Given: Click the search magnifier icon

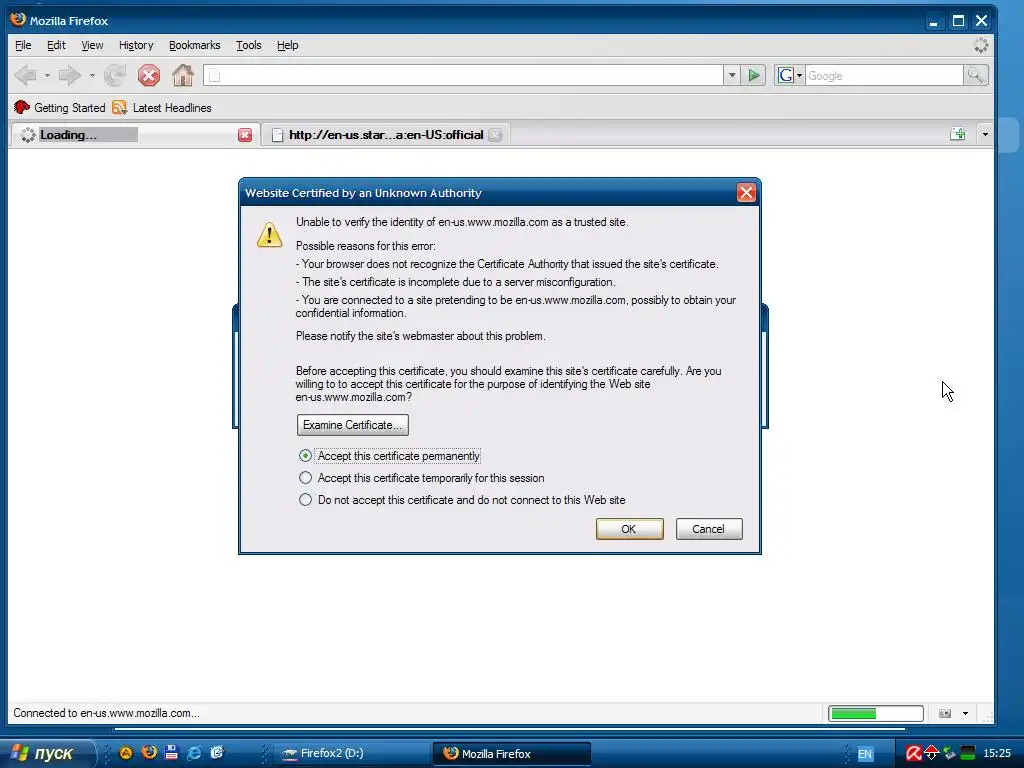Looking at the screenshot, I should pos(975,76).
